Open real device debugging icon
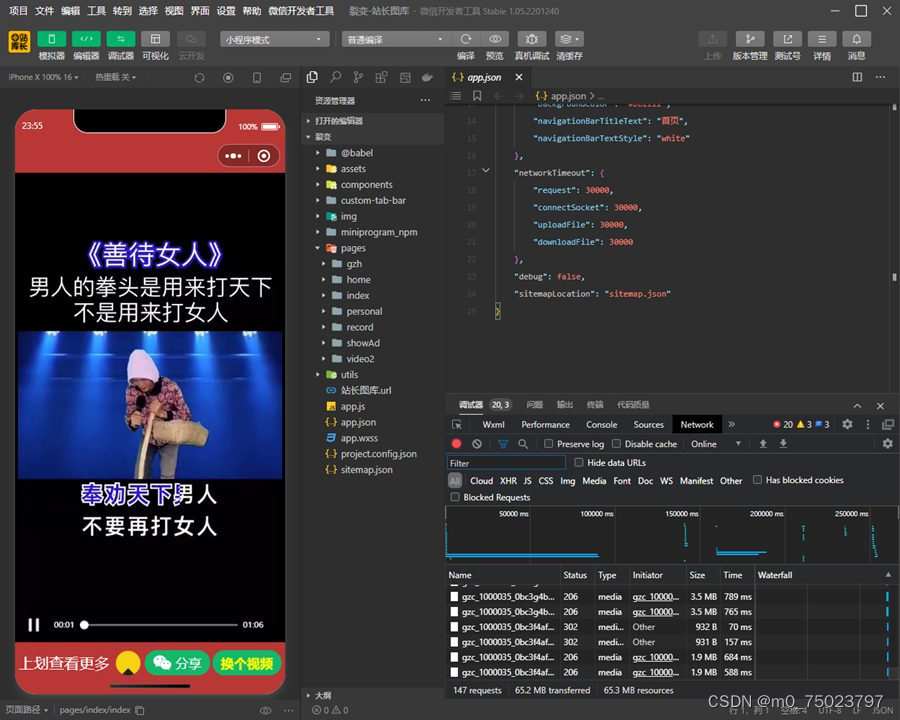 (532, 39)
